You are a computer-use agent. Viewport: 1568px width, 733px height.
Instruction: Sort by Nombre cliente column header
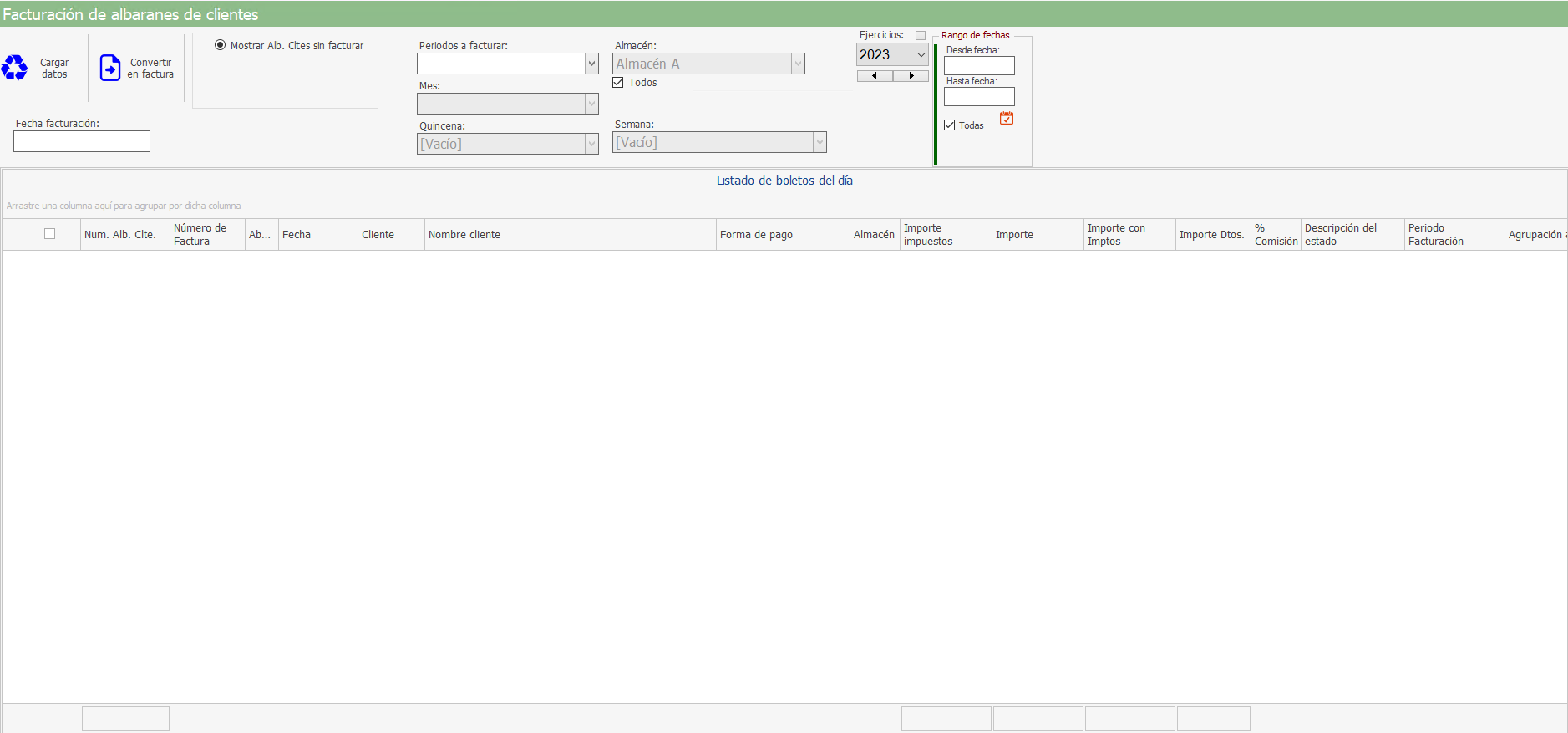click(x=570, y=235)
